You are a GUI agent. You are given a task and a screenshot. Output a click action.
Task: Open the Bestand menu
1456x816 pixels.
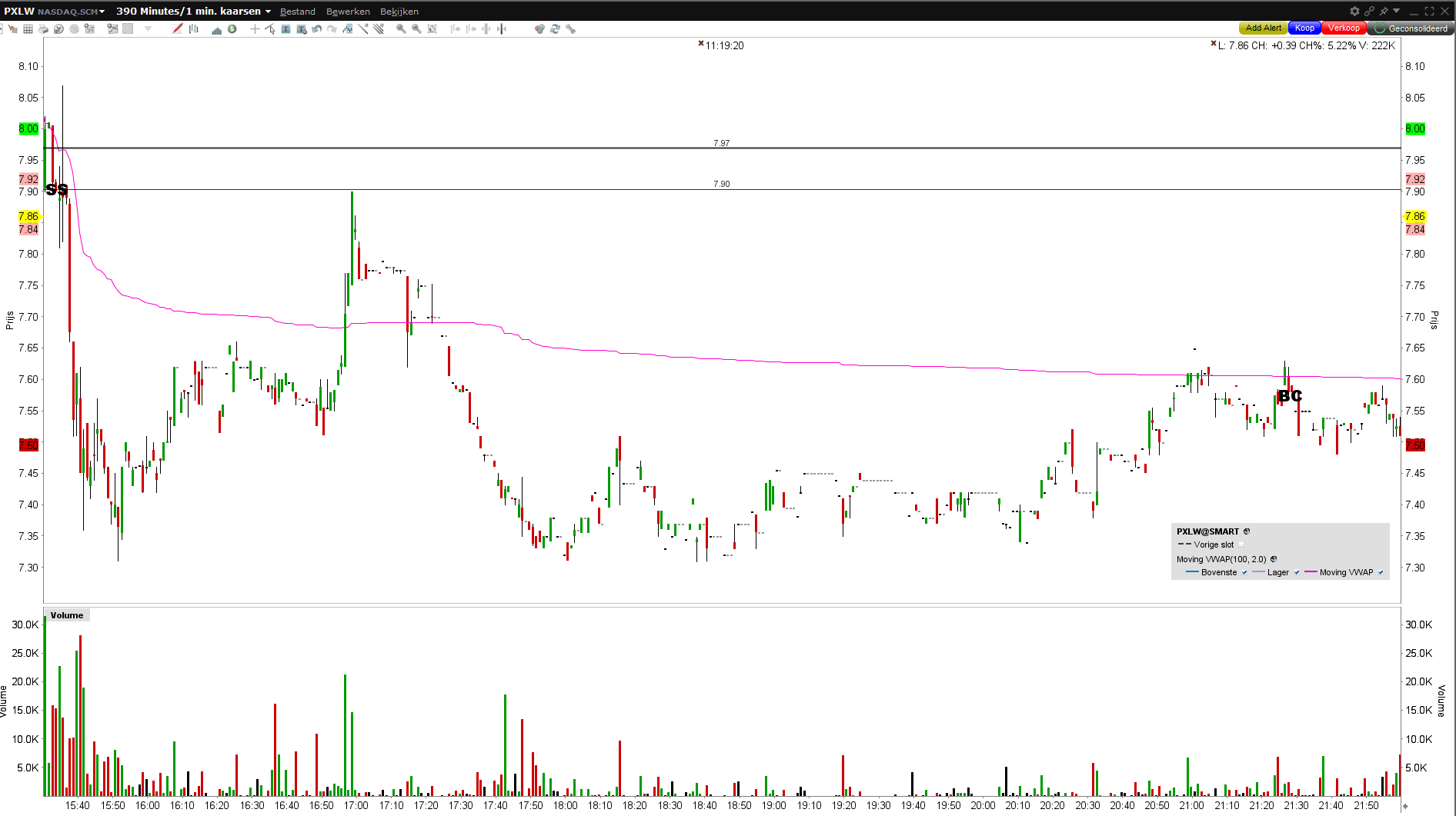[298, 12]
